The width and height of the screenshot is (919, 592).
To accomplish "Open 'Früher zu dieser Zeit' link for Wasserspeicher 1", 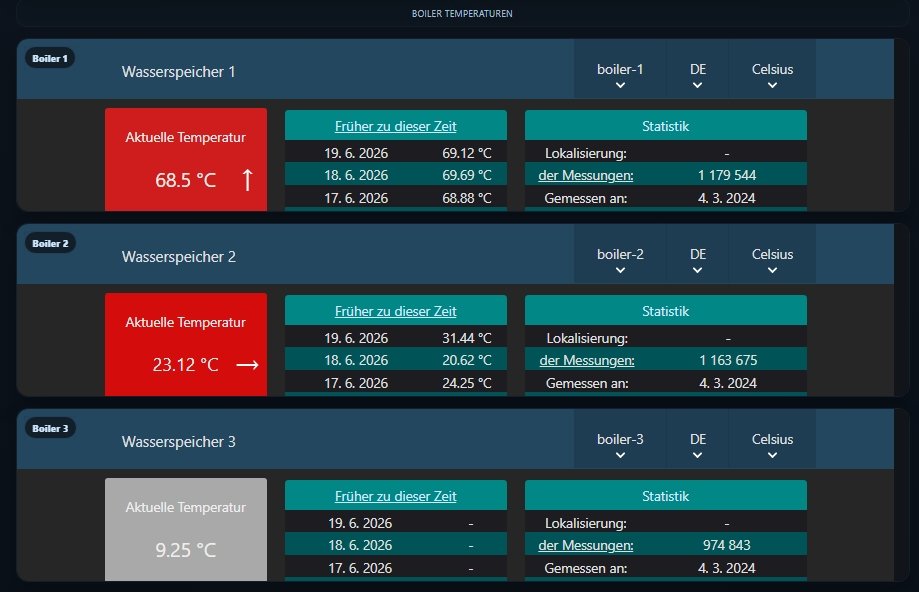I will point(396,126).
